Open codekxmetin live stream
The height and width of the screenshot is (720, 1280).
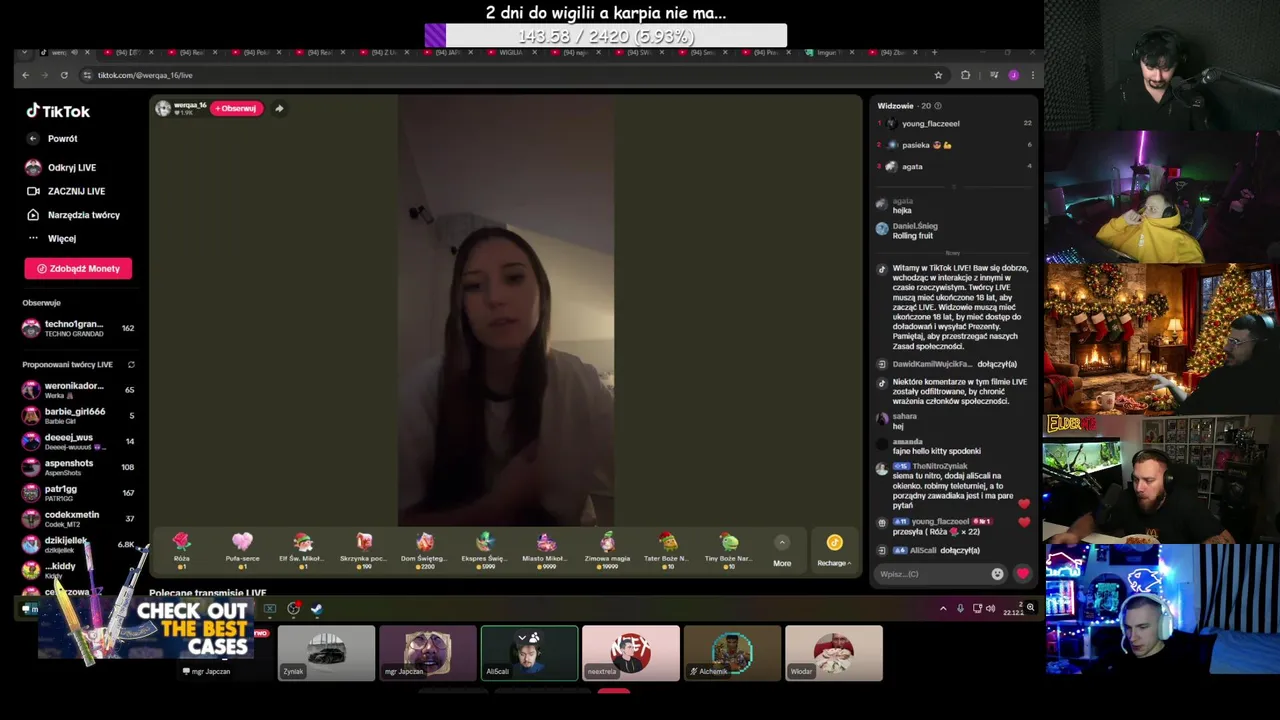tap(78, 519)
